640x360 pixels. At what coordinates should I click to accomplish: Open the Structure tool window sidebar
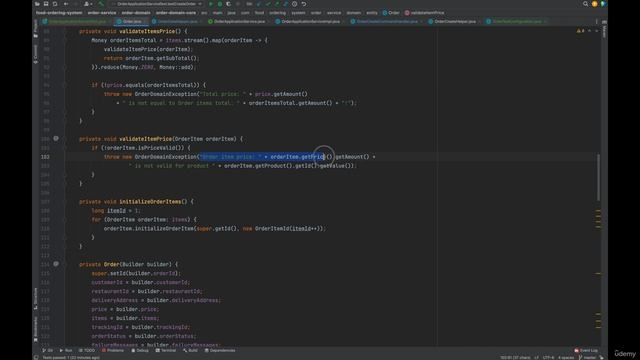36,298
